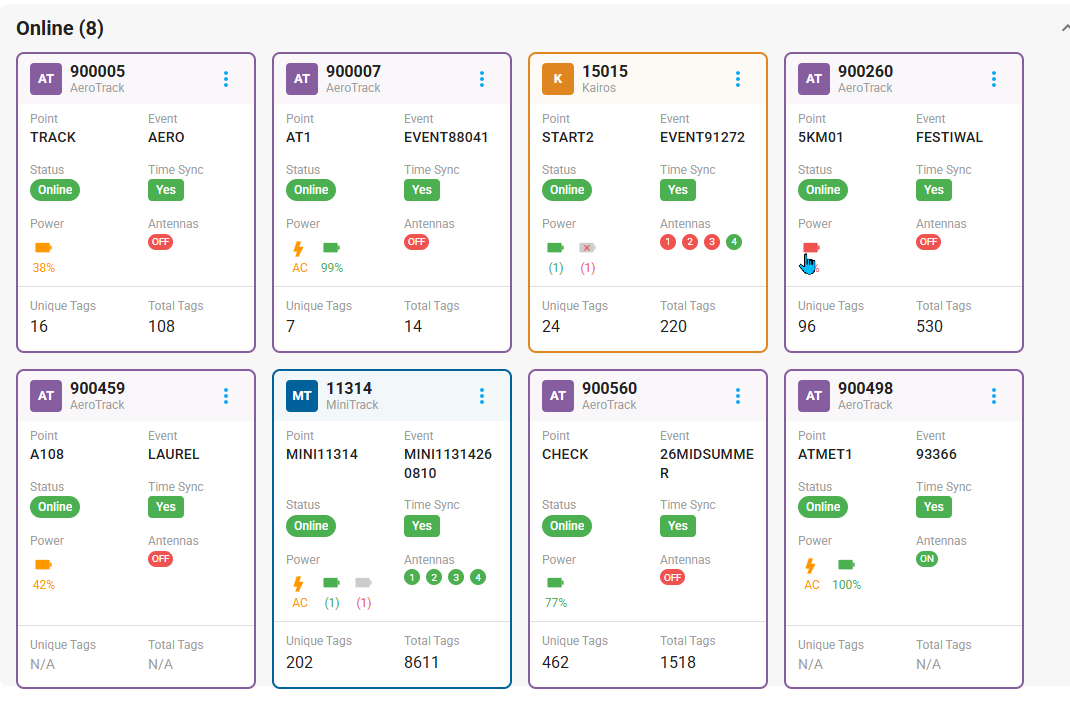Image resolution: width=1070 pixels, height=704 pixels.
Task: Click the blue MT badge on device 11314
Action: [302, 396]
